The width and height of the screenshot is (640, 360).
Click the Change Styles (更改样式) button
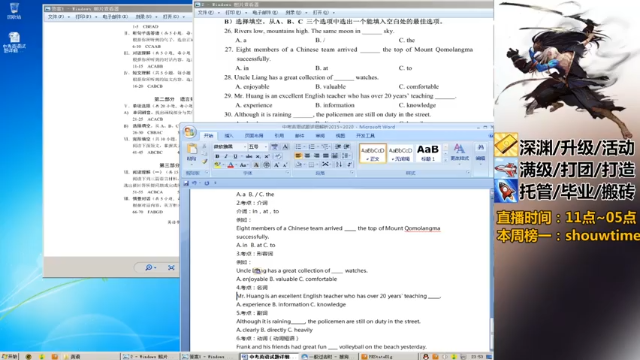click(x=459, y=153)
